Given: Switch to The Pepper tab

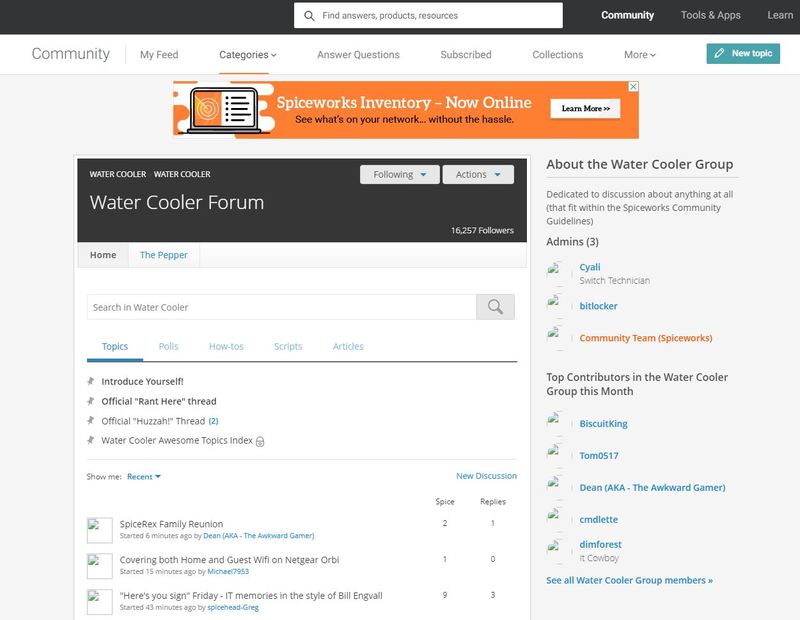Looking at the screenshot, I should click(163, 255).
